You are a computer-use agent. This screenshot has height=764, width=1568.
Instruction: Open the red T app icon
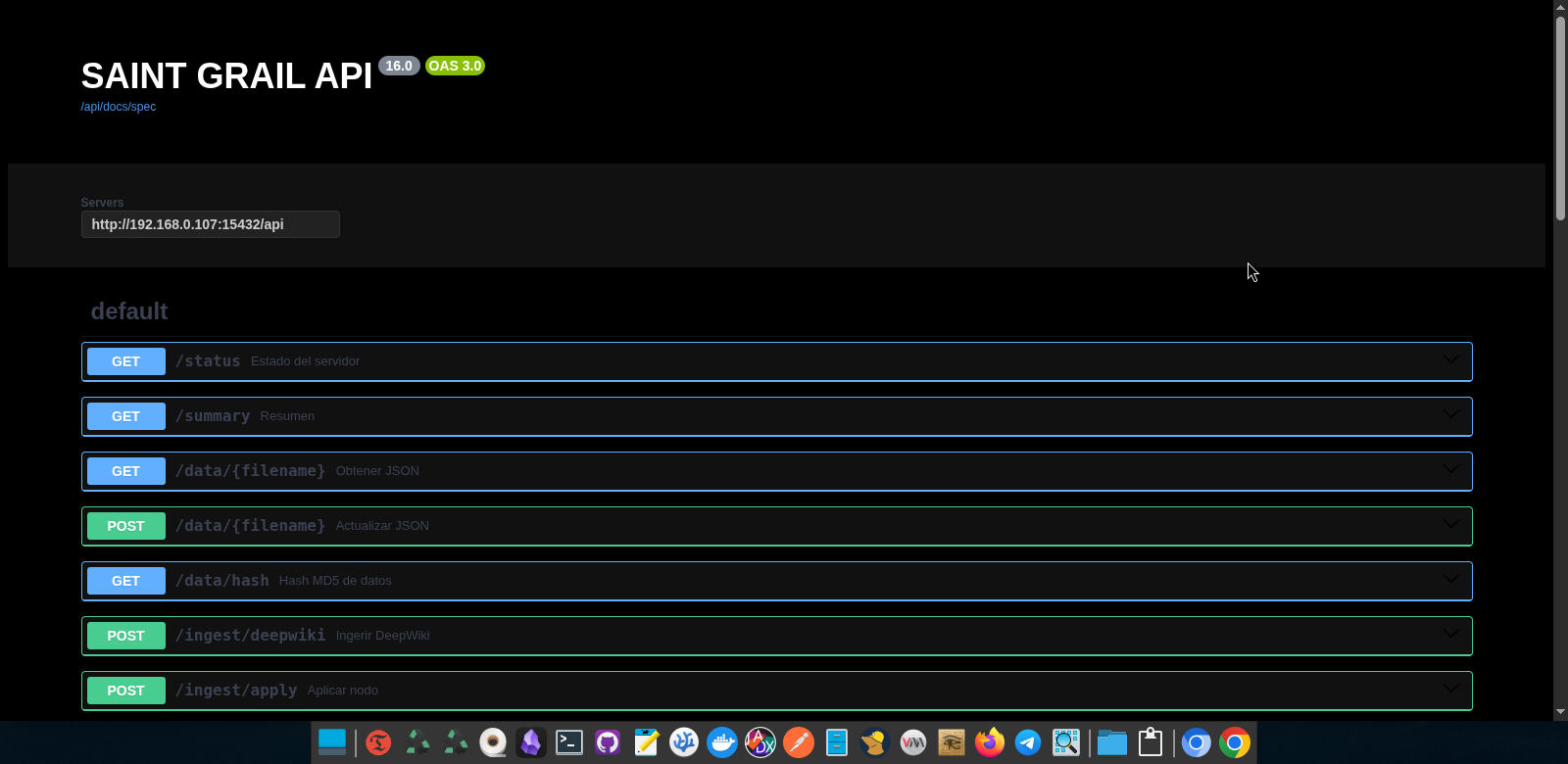(378, 742)
